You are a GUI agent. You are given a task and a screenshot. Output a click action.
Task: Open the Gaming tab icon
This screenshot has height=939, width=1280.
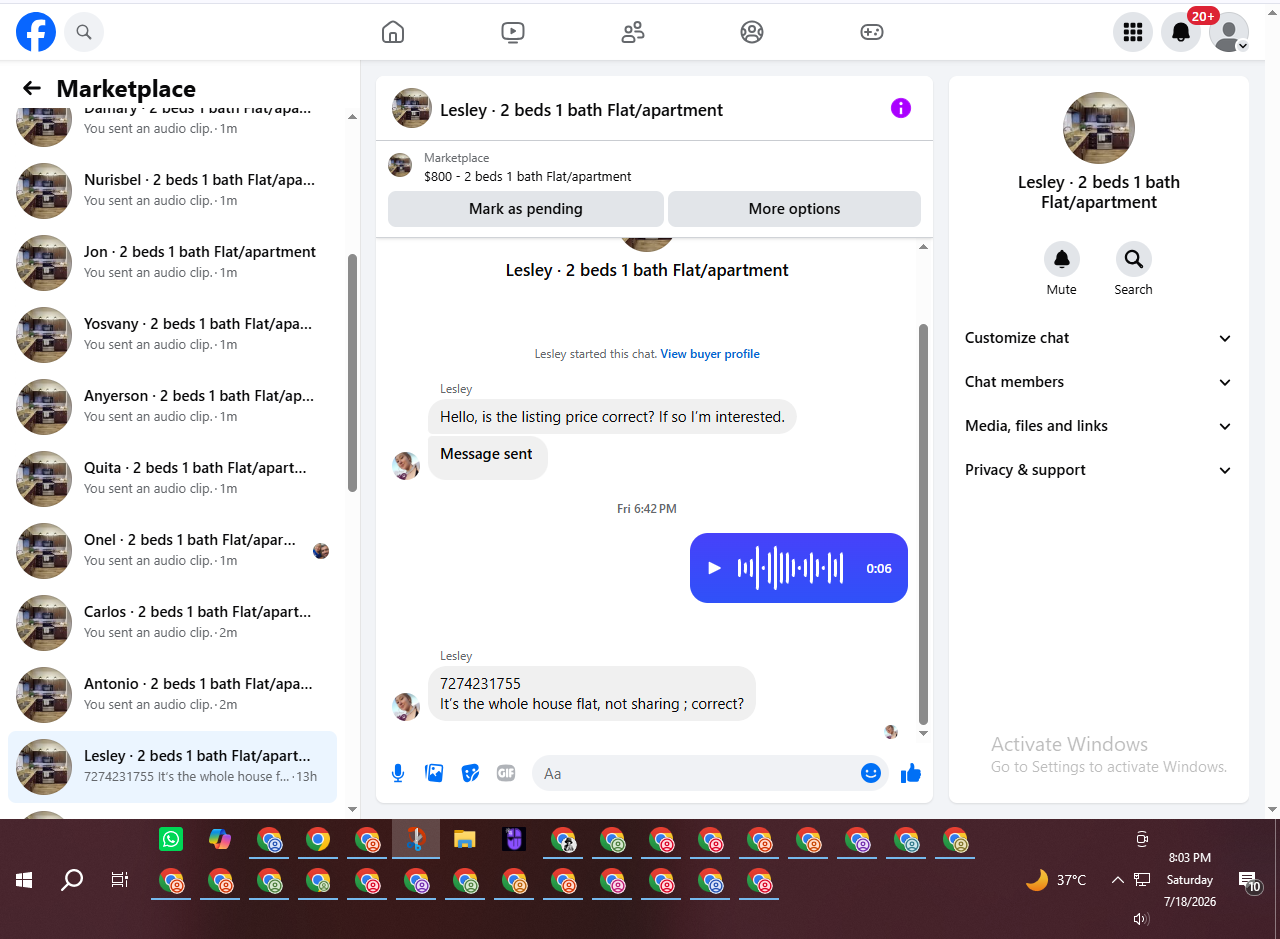pyautogui.click(x=872, y=32)
